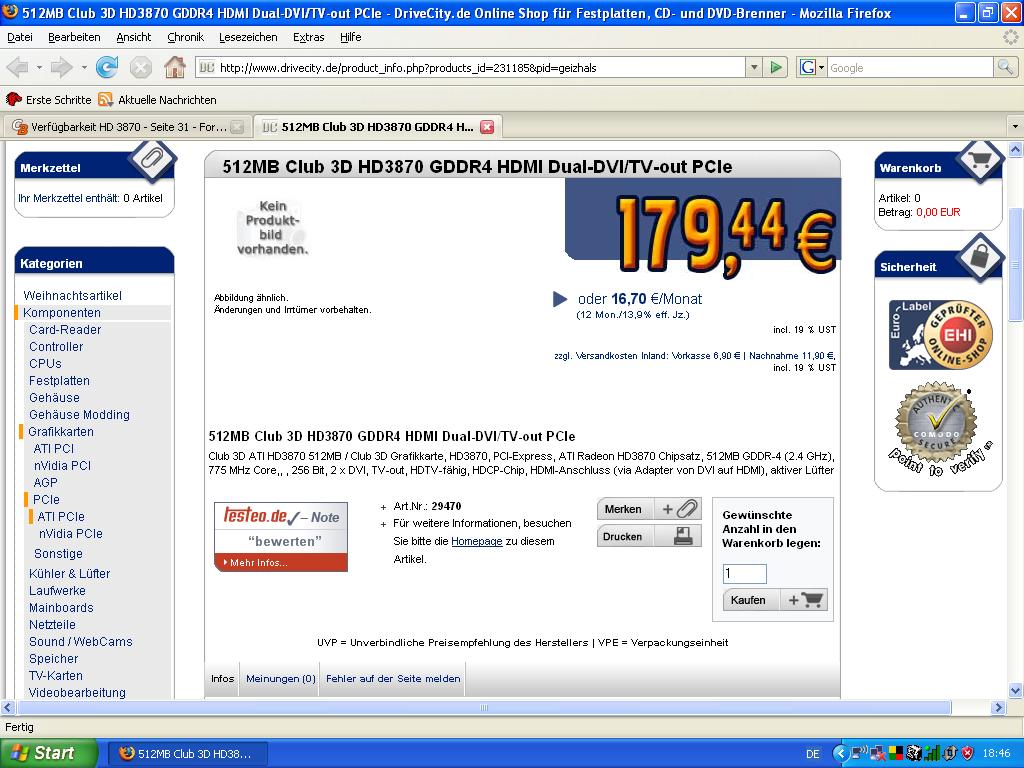Image resolution: width=1024 pixels, height=768 pixels.
Task: Open the Chronik menu
Action: [185, 37]
